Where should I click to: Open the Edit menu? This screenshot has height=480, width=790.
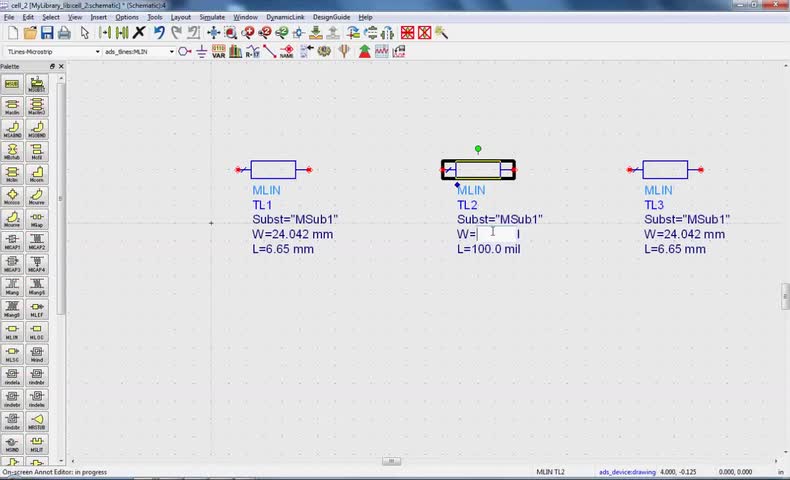tap(28, 17)
